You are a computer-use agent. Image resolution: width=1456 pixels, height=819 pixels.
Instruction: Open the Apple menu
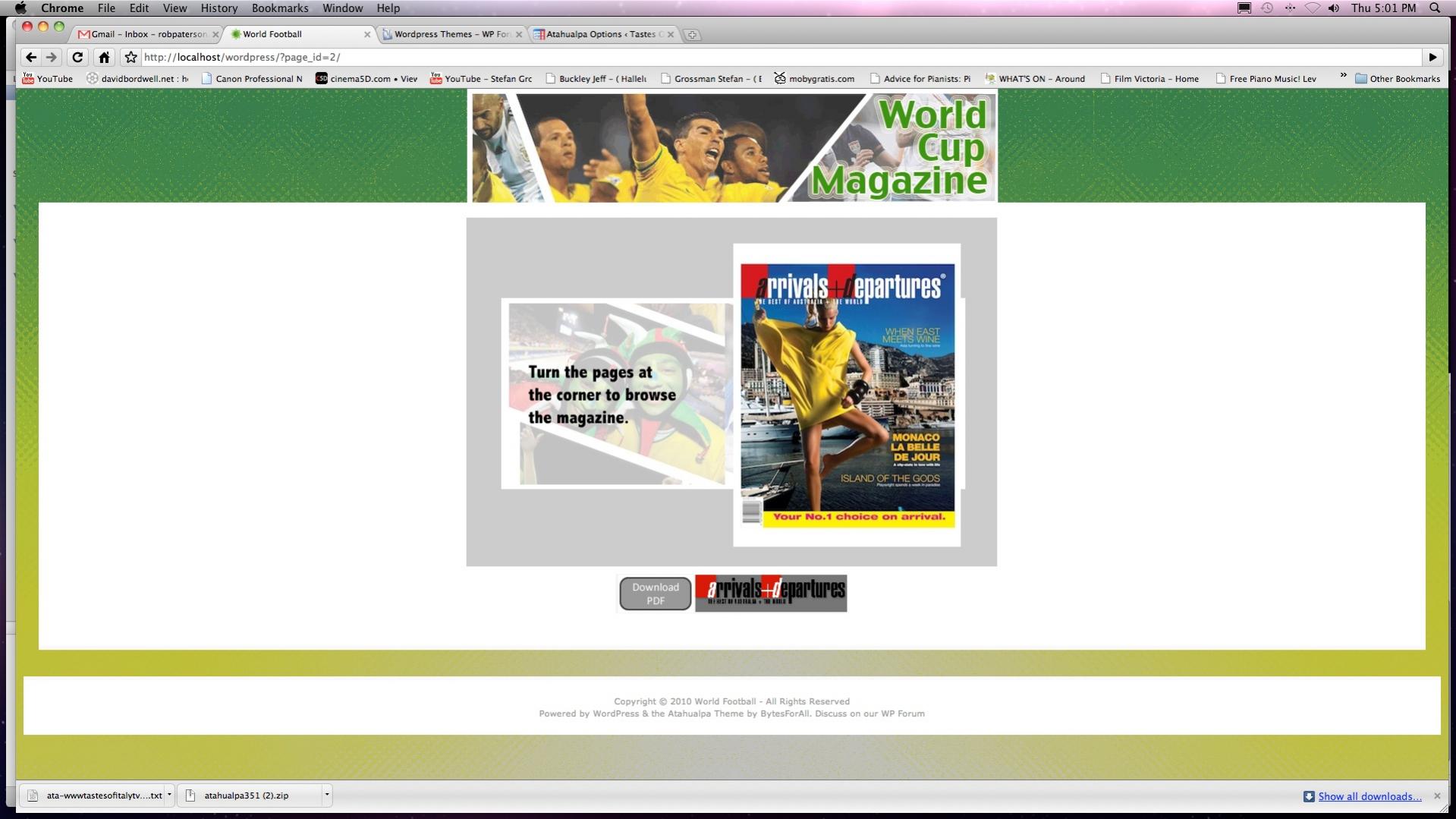click(x=20, y=8)
